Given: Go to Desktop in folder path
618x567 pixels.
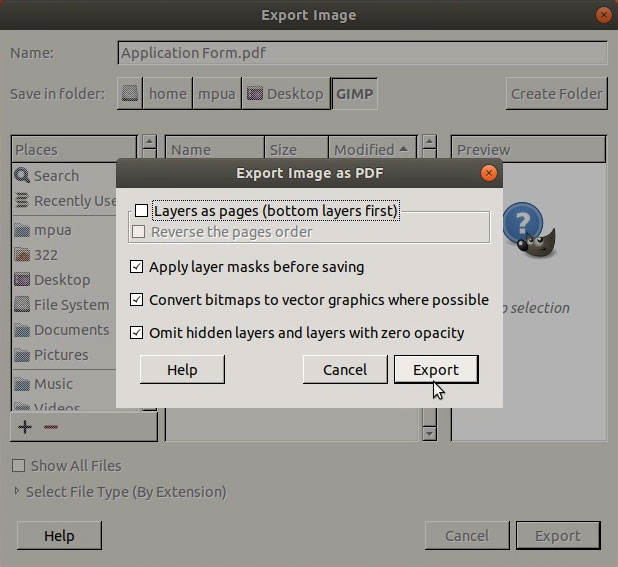Looking at the screenshot, I should (286, 93).
